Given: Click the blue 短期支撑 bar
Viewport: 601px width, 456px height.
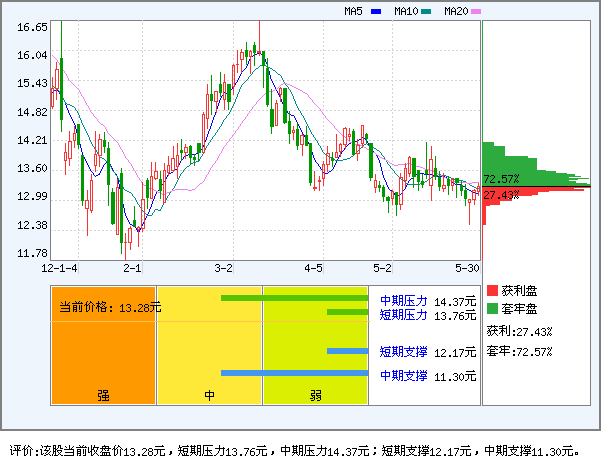Looking at the screenshot, I should 348,351.
